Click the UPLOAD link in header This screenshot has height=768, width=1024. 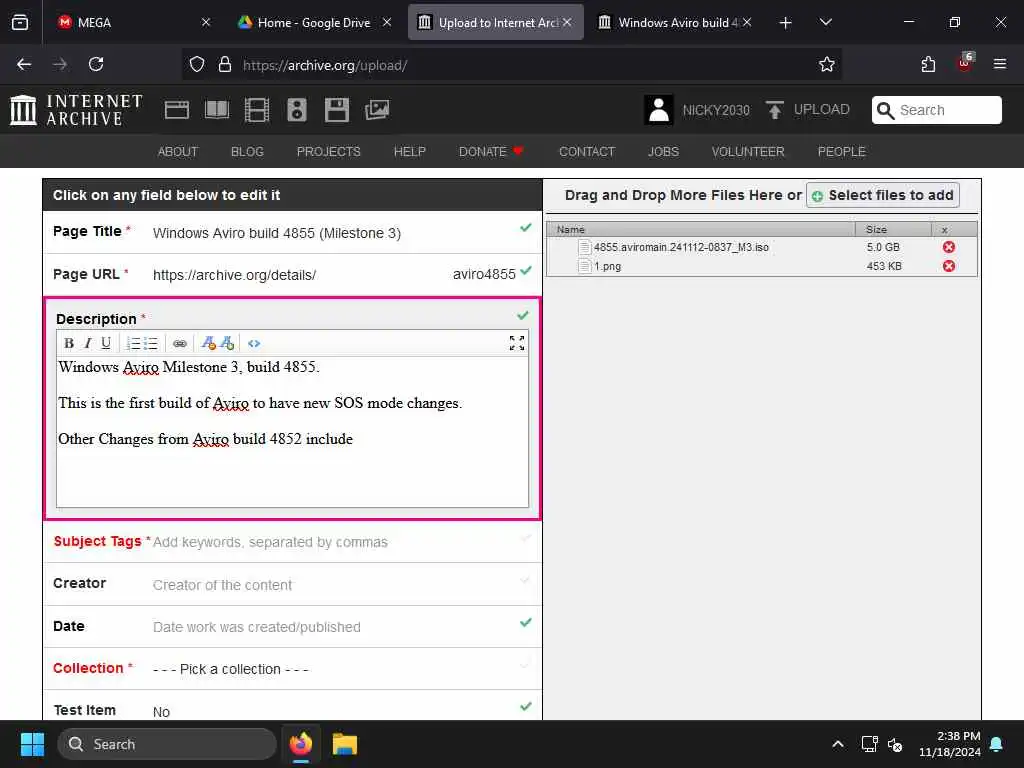tap(808, 110)
